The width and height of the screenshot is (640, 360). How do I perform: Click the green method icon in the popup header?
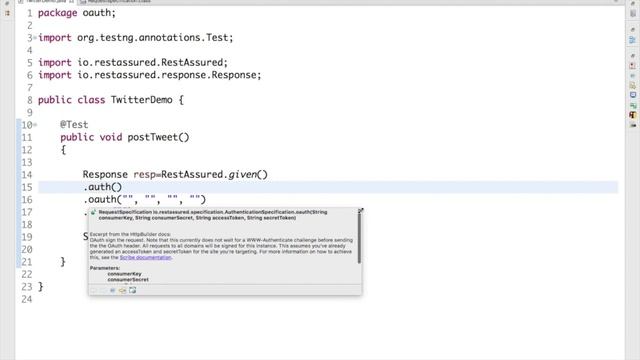click(93, 212)
